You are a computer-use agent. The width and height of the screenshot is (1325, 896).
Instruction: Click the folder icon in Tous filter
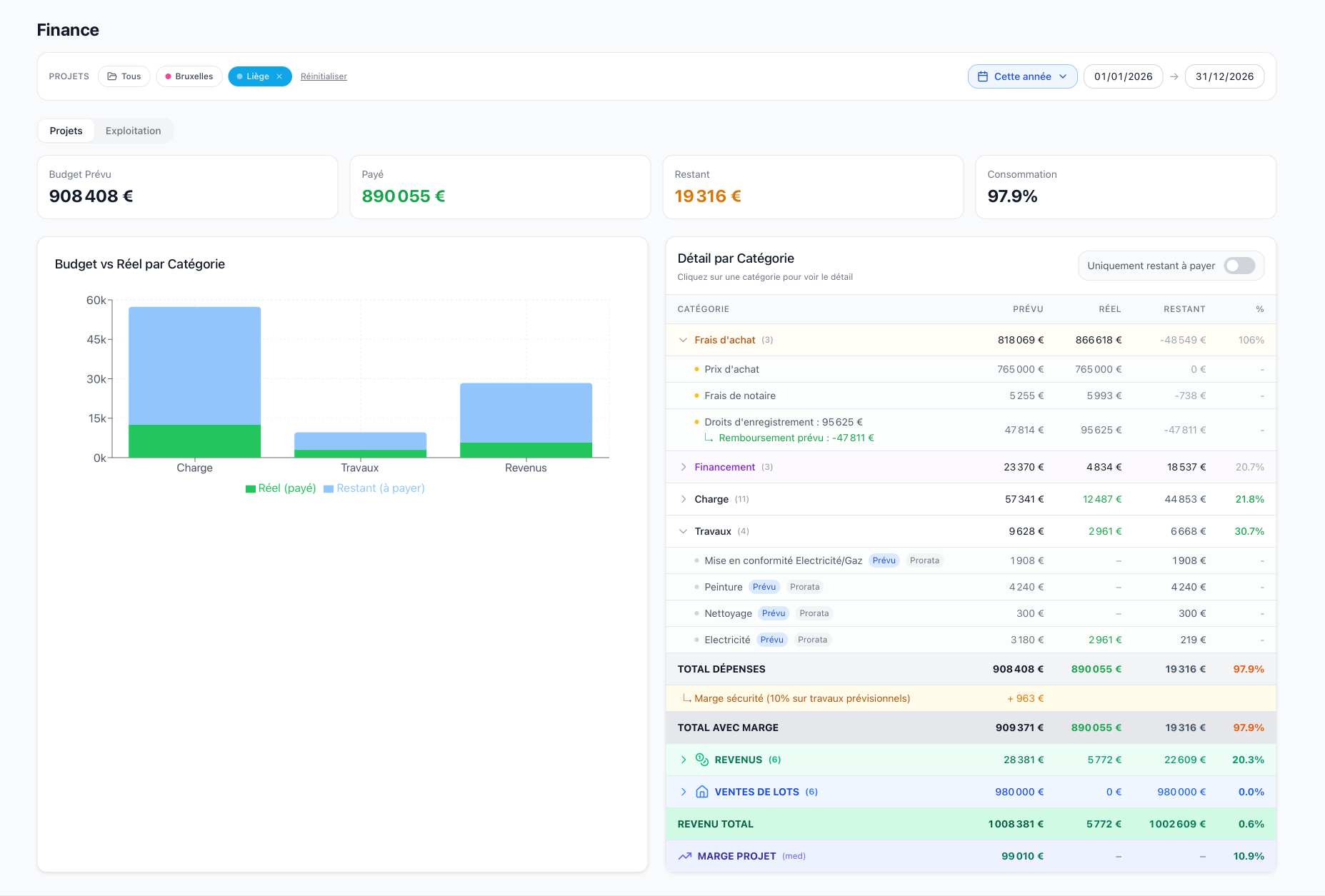[x=112, y=76]
